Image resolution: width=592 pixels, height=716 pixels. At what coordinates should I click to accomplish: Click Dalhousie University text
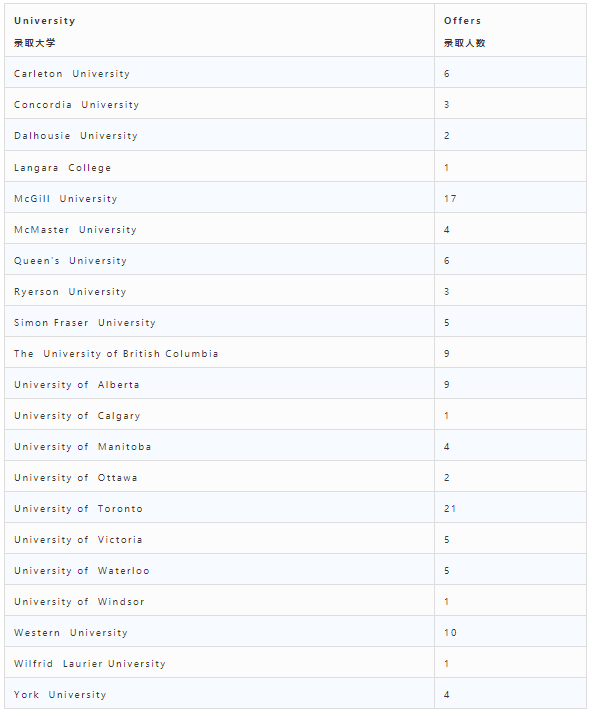coord(76,136)
